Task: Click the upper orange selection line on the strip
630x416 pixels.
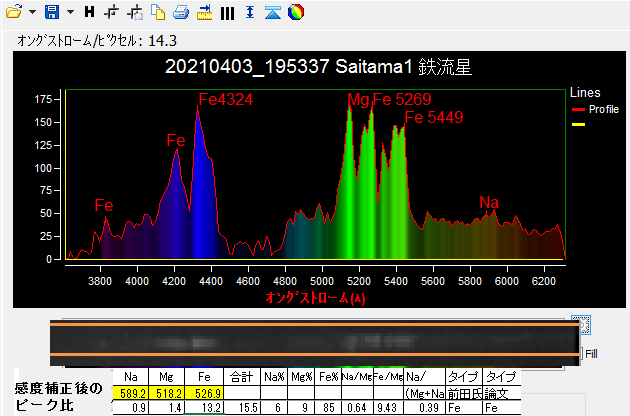Action: [315, 324]
